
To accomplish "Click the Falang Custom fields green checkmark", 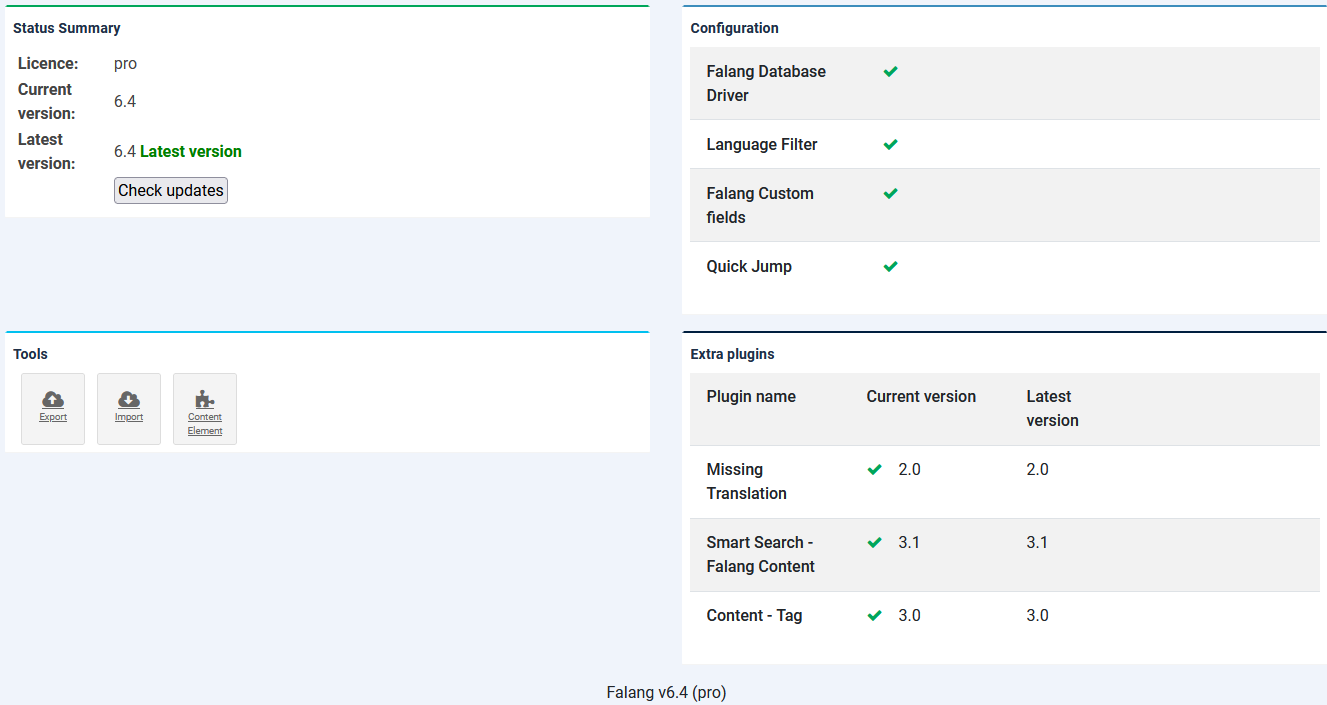I will [890, 194].
